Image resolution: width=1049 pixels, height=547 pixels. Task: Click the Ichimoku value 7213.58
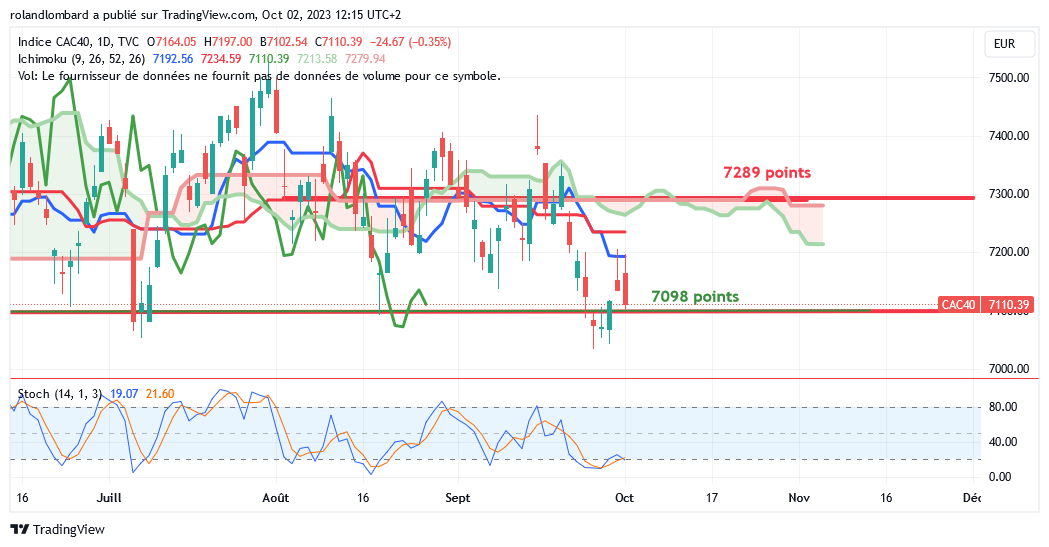tap(317, 59)
